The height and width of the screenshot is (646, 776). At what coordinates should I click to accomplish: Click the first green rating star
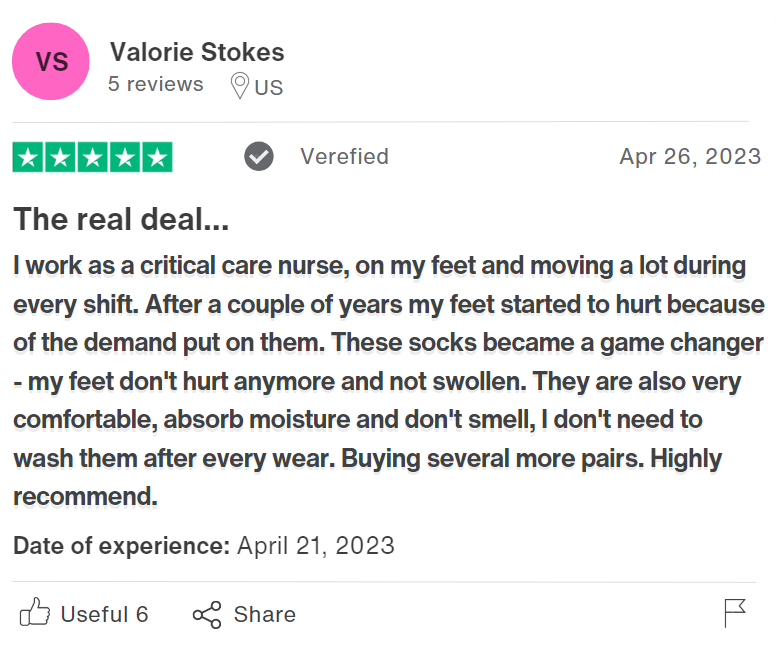(x=28, y=157)
